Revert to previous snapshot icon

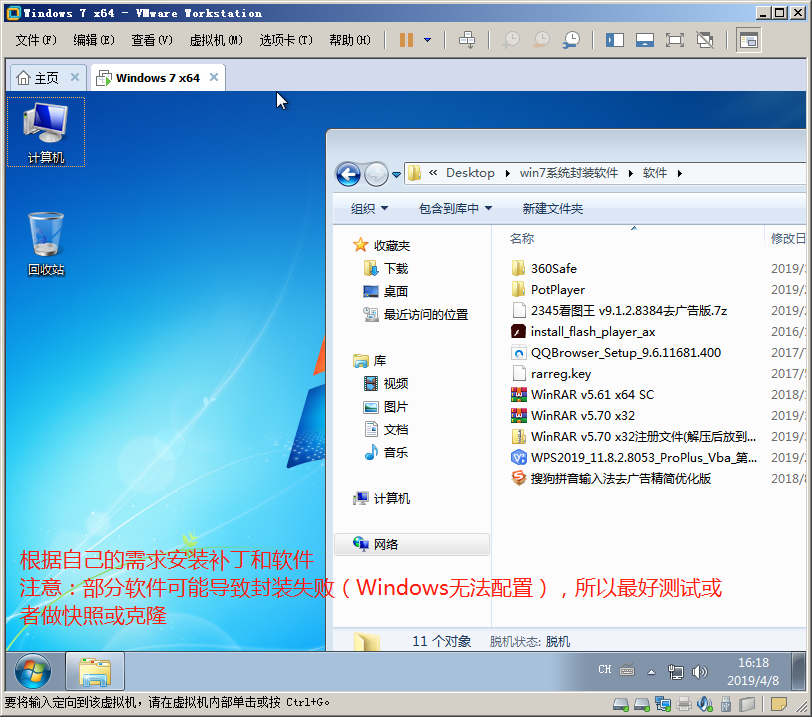[541, 40]
